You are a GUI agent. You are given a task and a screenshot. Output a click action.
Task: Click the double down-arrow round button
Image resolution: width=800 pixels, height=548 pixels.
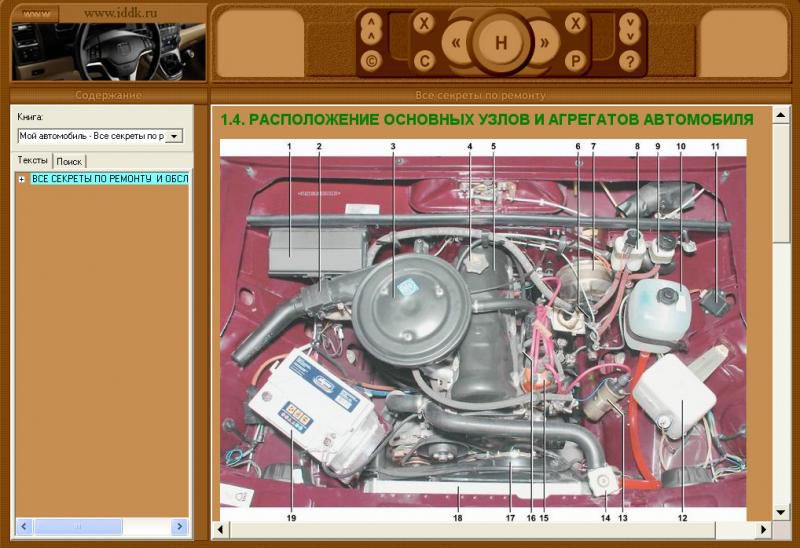pyautogui.click(x=629, y=27)
